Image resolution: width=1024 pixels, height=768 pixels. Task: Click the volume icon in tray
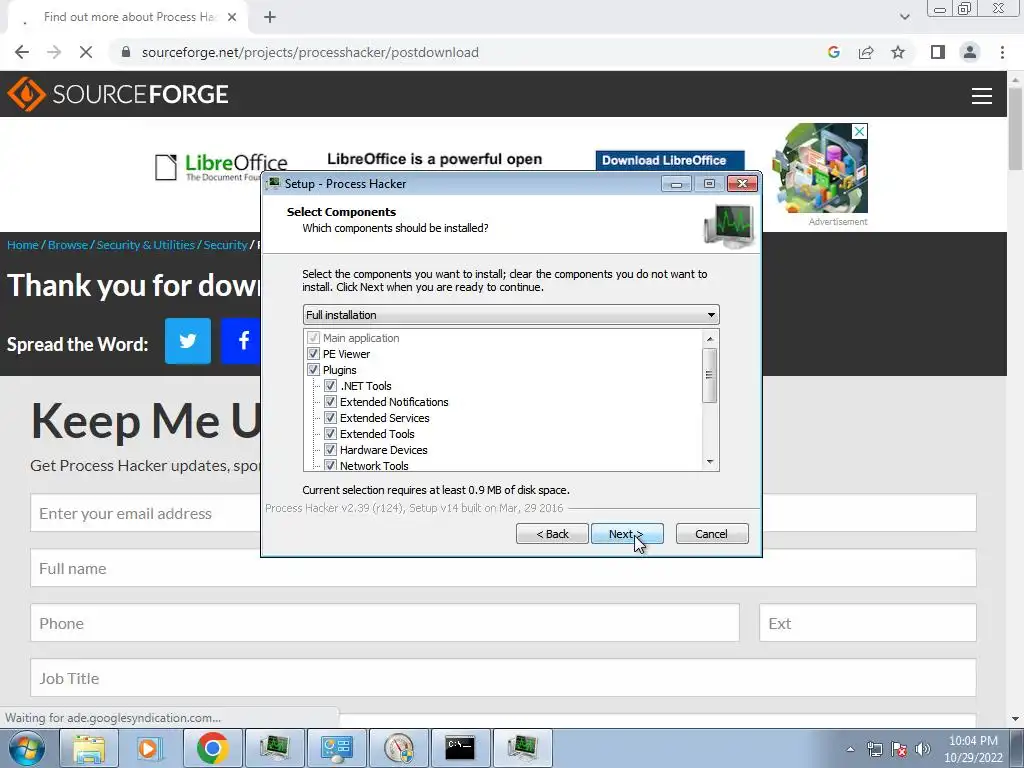point(923,749)
